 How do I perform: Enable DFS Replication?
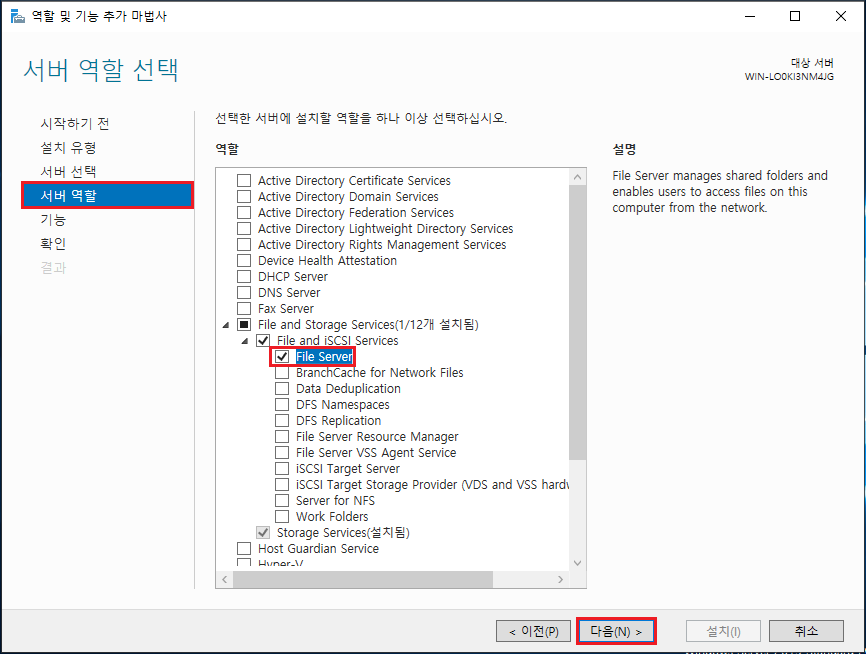282,420
